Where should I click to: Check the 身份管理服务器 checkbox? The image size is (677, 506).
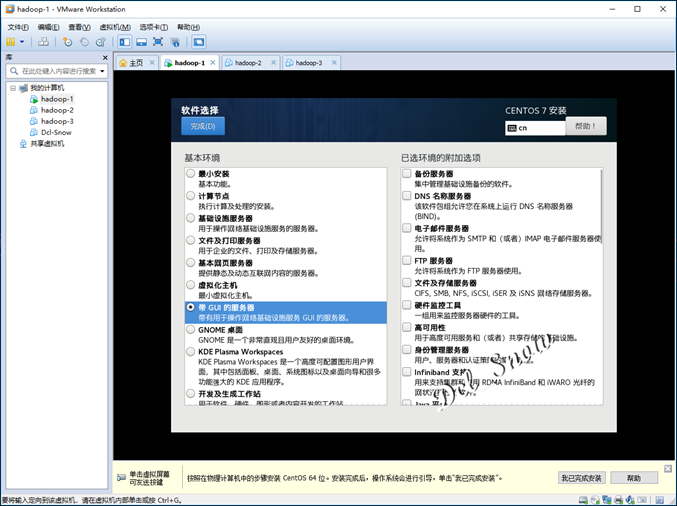point(407,350)
